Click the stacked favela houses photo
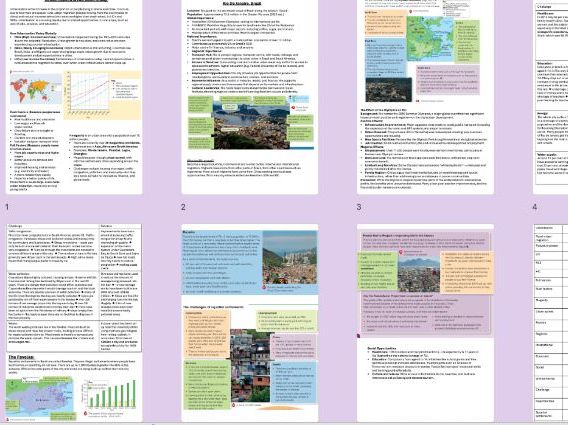568x425 pixels. point(250,365)
